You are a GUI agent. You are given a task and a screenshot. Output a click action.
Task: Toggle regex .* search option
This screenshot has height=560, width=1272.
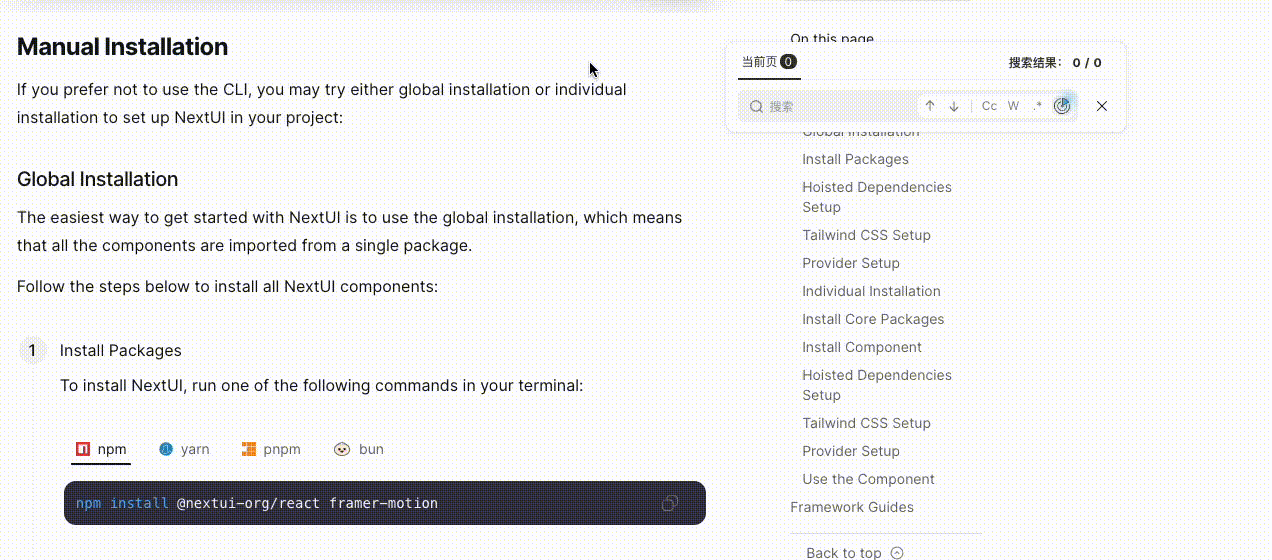tap(1037, 106)
